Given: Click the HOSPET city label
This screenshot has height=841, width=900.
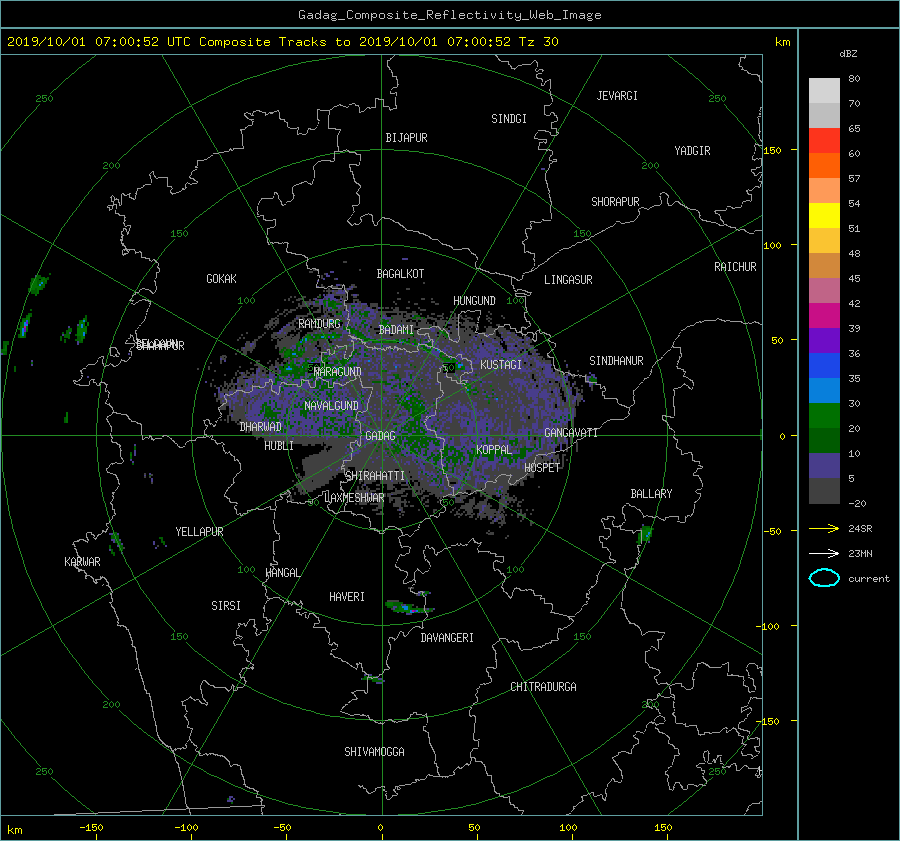Looking at the screenshot, I should 542,468.
